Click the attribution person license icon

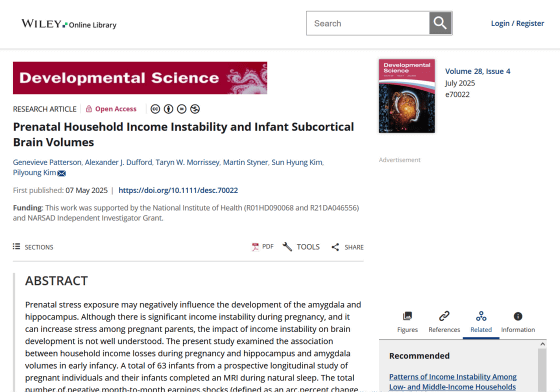click(x=168, y=109)
